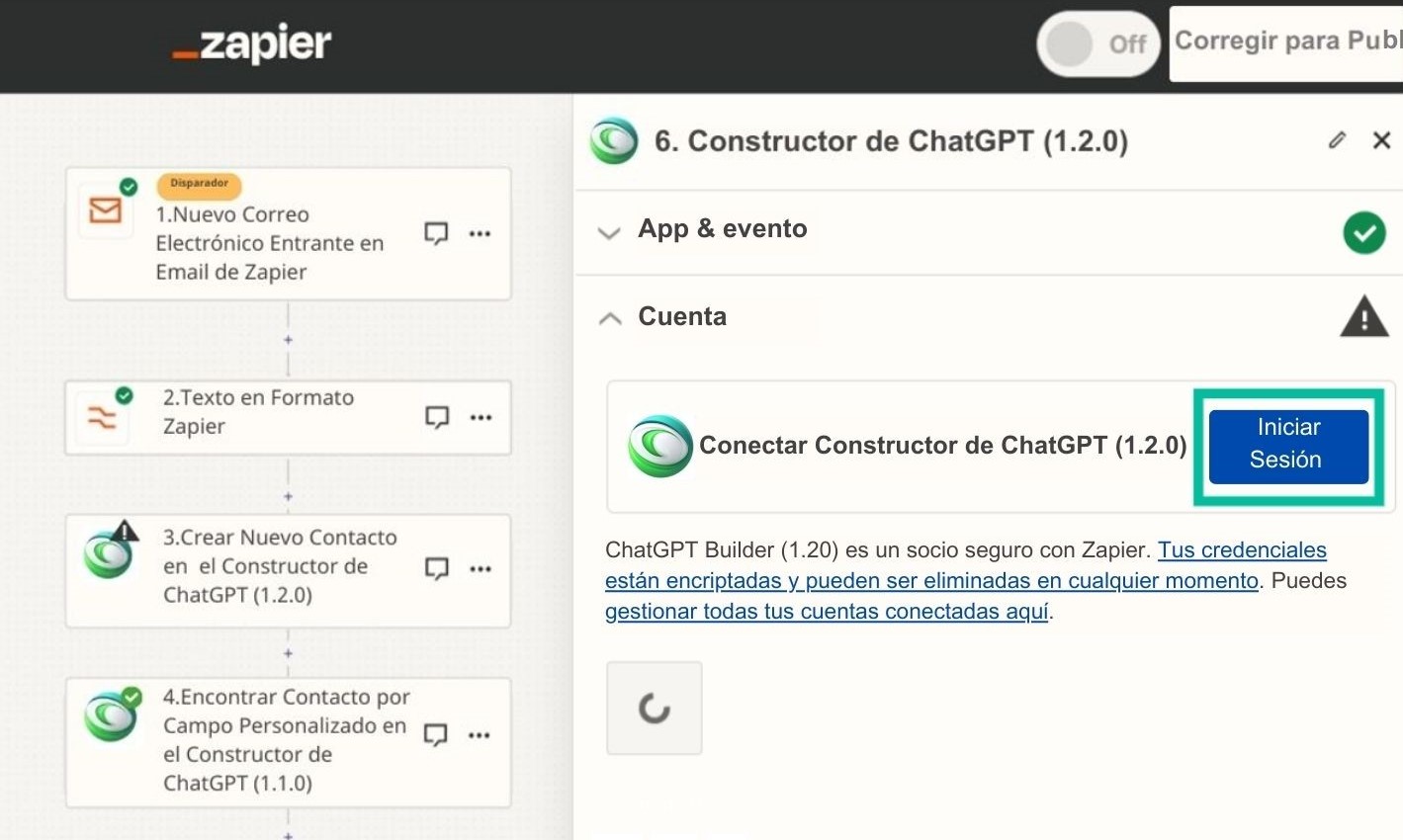Add a step after step 2 with plus
1403x840 pixels.
click(288, 497)
